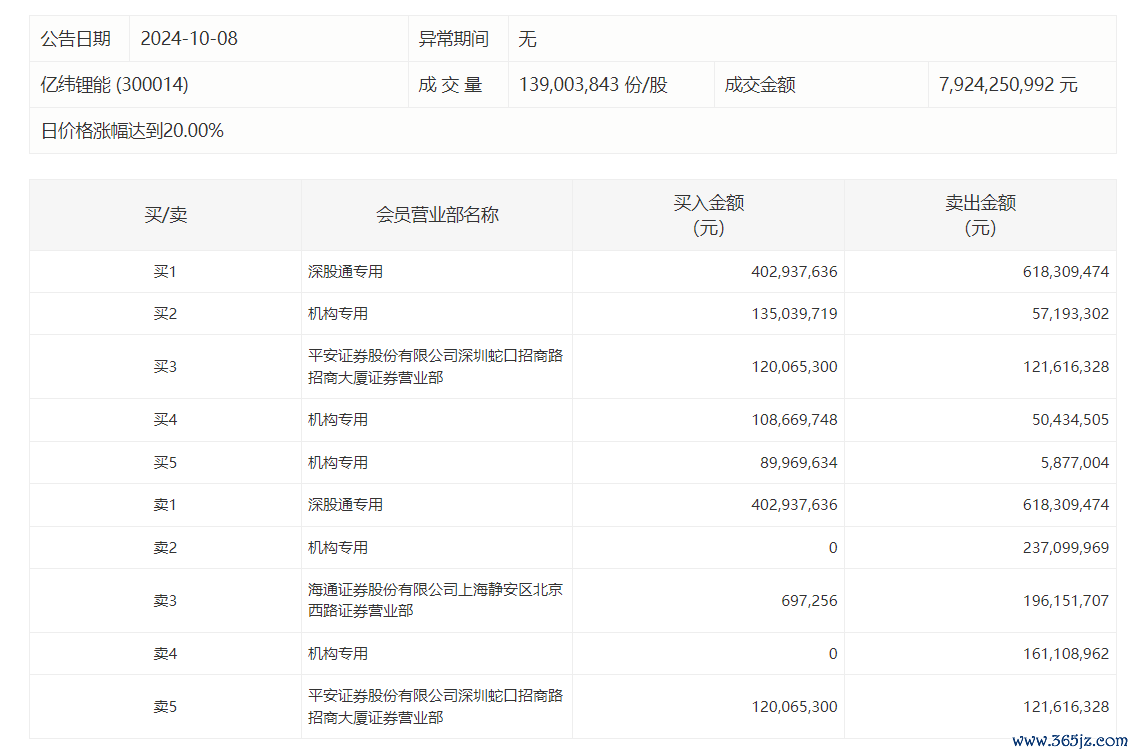Click the 会员营业部名称 column header

437,215
